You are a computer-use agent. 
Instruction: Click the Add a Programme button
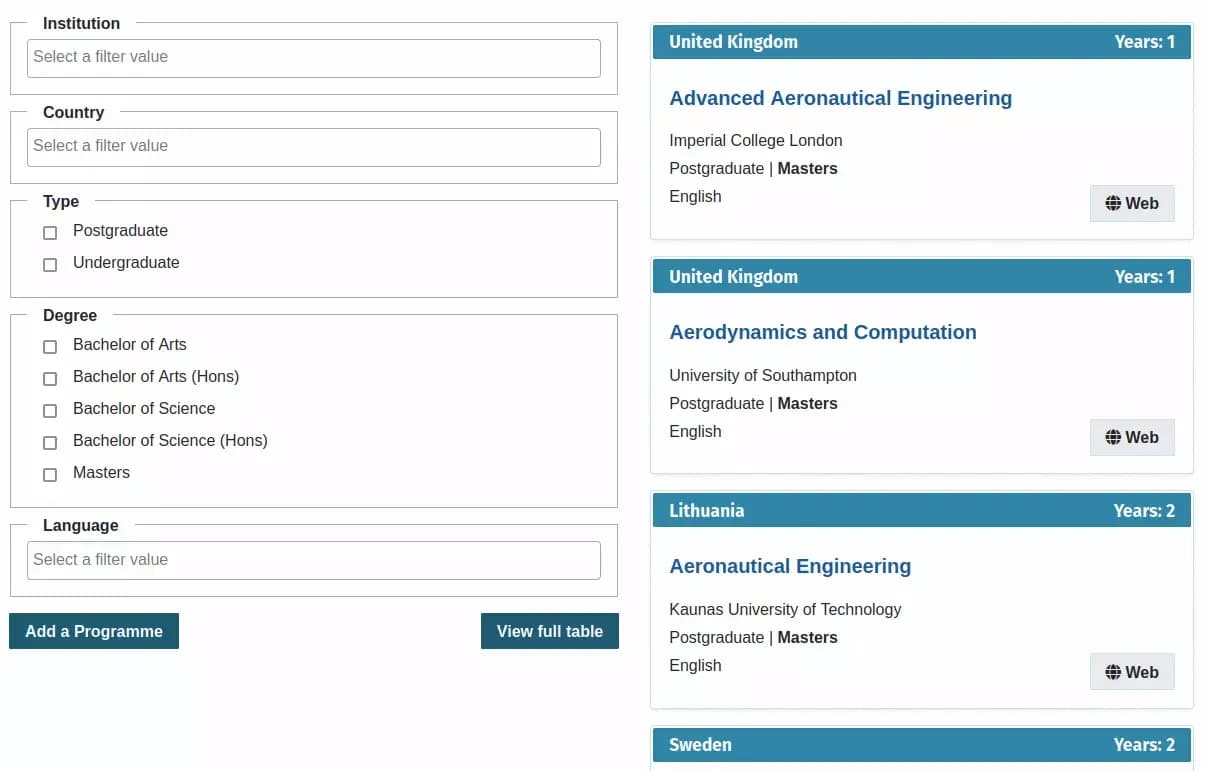pyautogui.click(x=94, y=631)
